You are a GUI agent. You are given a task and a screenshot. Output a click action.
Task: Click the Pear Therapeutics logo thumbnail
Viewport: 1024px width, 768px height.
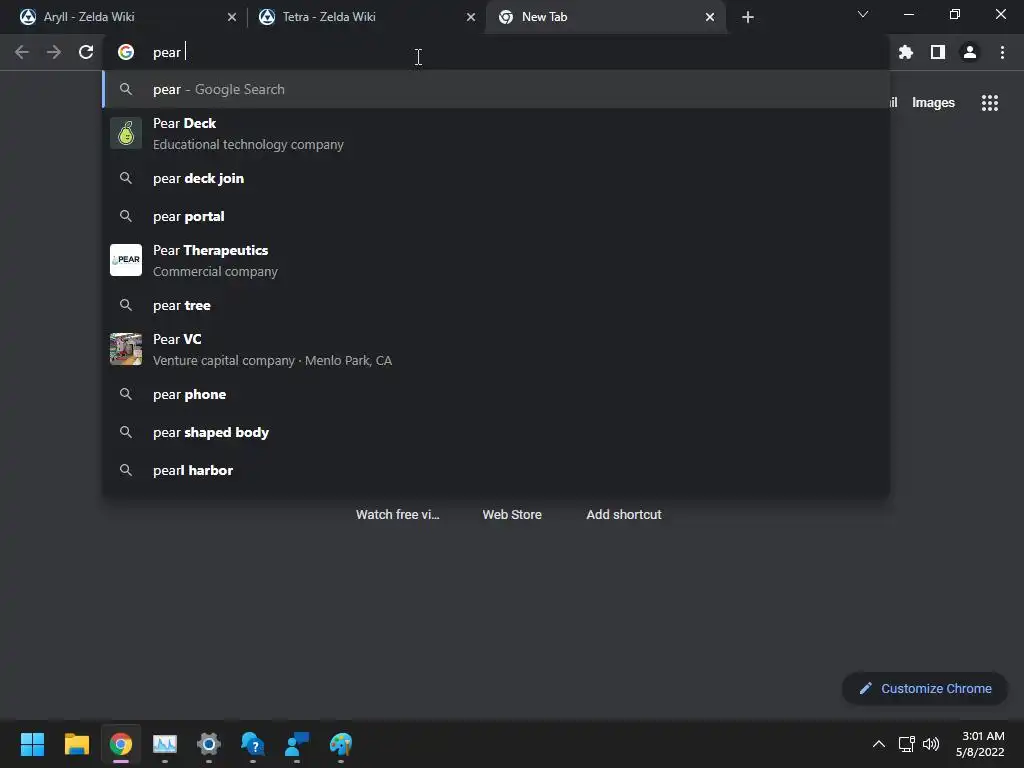[126, 260]
